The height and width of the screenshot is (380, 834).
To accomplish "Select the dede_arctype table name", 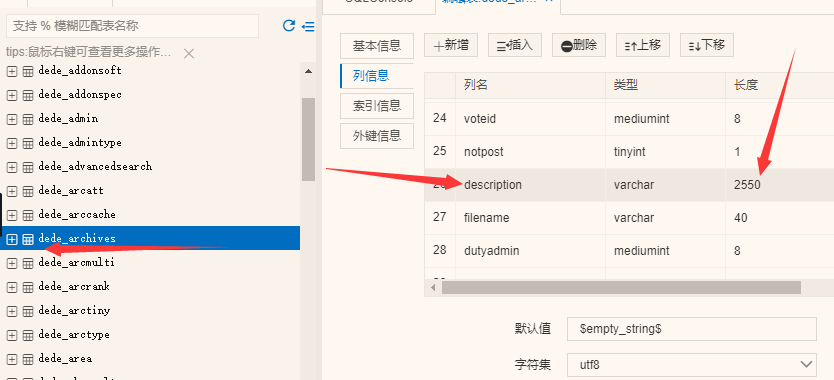I will click(x=74, y=335).
